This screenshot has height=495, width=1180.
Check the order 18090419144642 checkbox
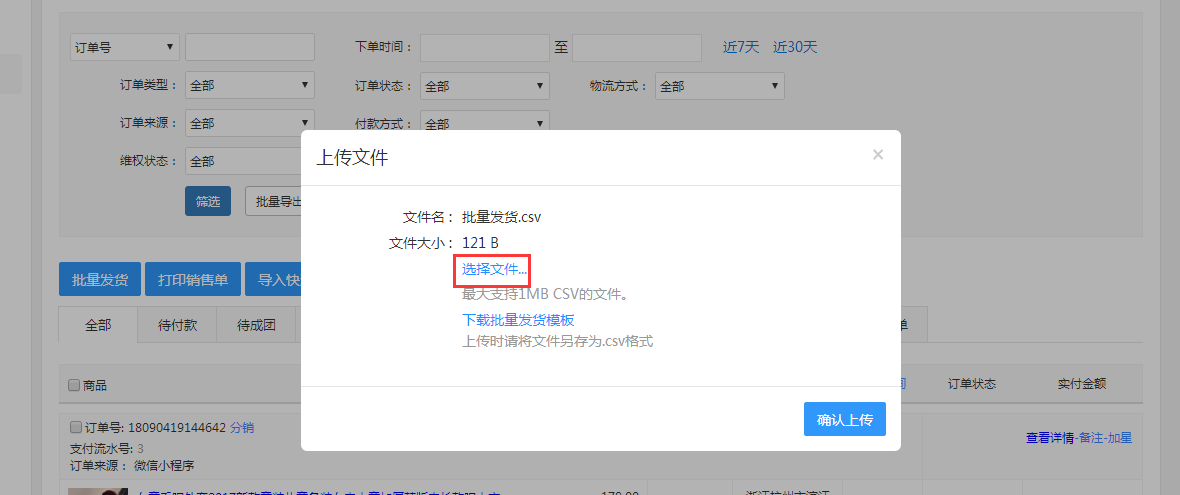coord(76,427)
